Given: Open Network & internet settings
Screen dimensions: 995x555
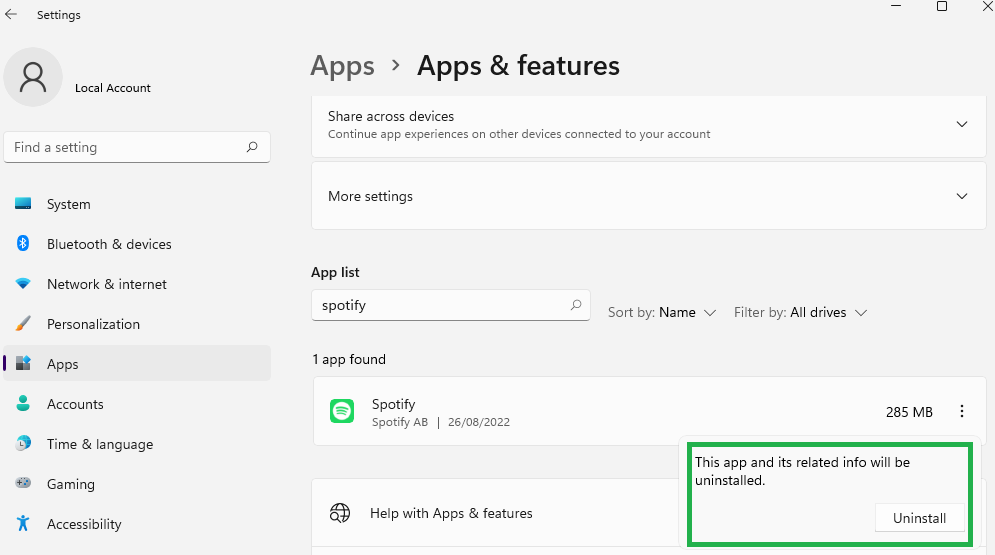Looking at the screenshot, I should point(137,284).
